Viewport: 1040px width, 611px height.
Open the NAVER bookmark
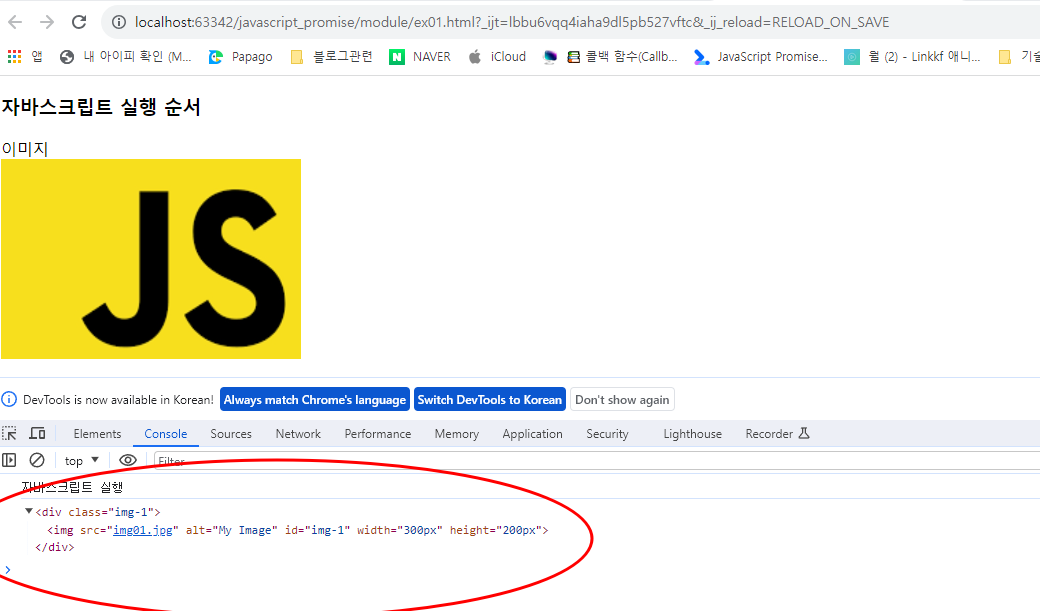[x=420, y=57]
